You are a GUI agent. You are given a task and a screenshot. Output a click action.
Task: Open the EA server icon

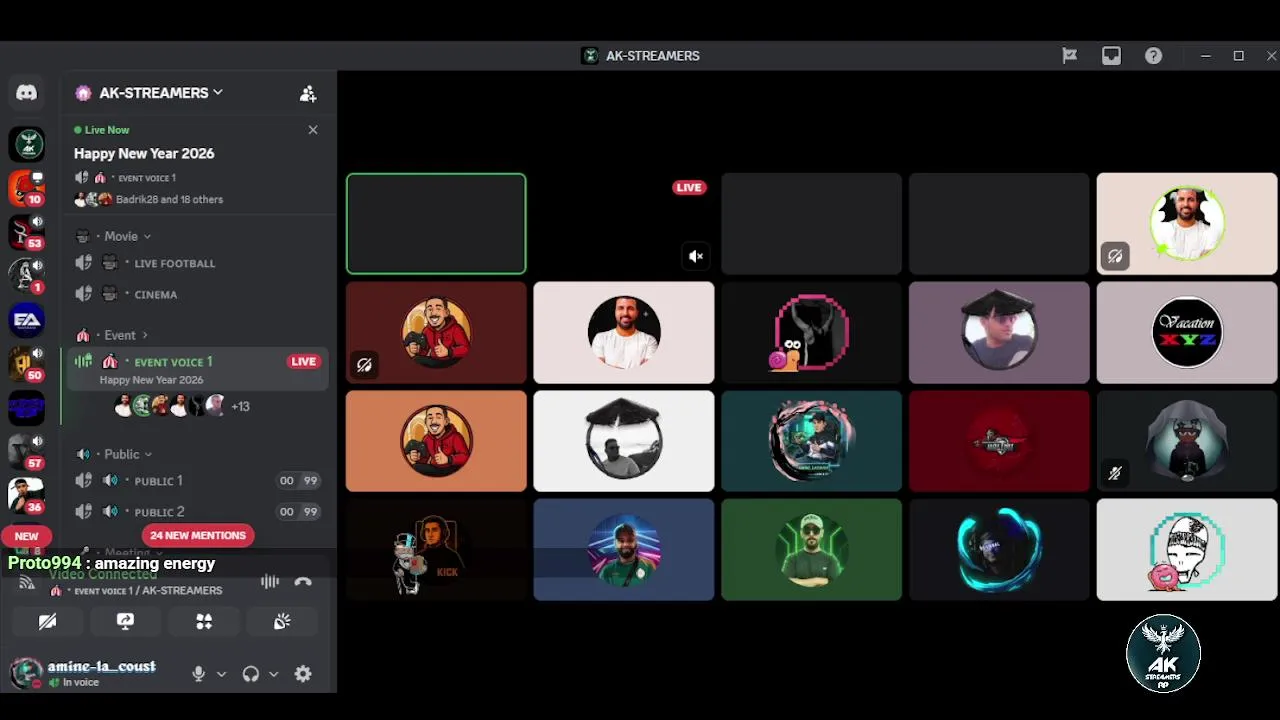[27, 320]
